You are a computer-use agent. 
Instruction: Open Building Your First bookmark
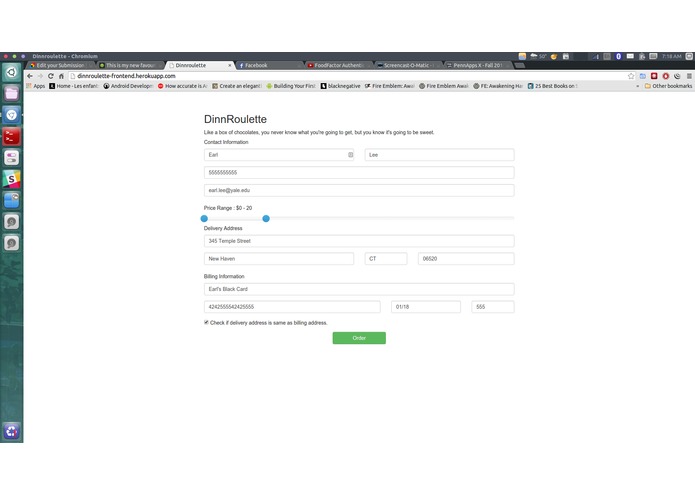tap(291, 86)
